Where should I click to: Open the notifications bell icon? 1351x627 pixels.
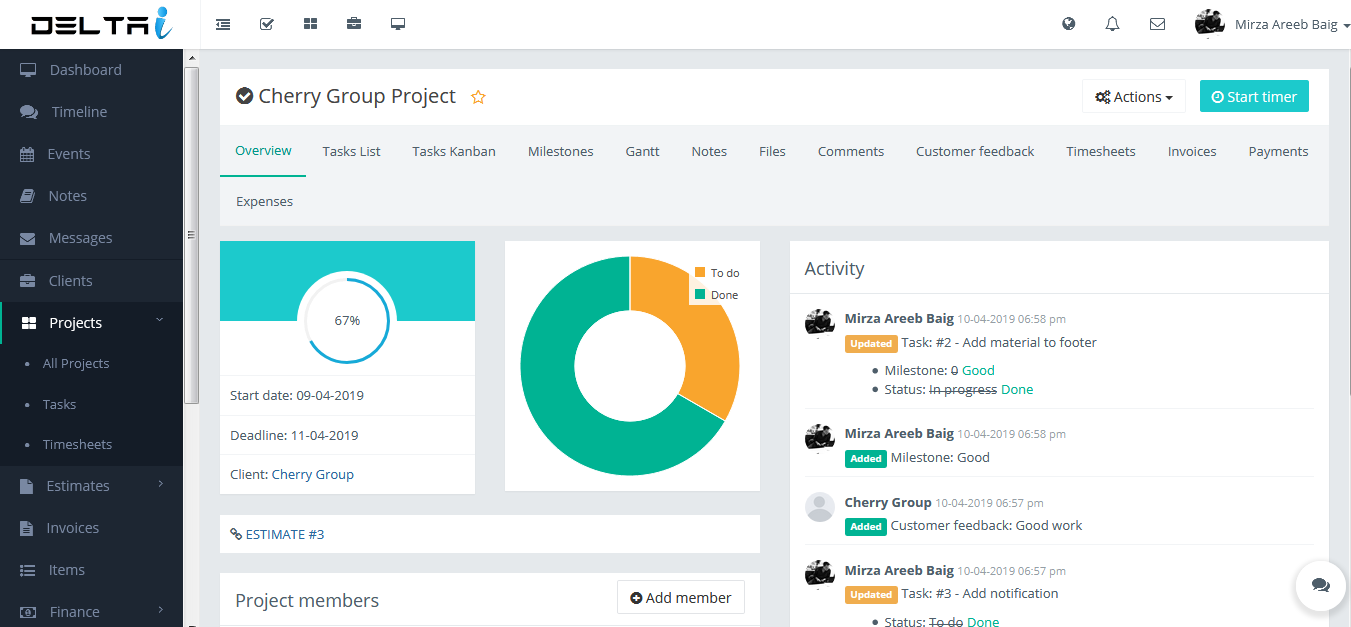click(1112, 24)
